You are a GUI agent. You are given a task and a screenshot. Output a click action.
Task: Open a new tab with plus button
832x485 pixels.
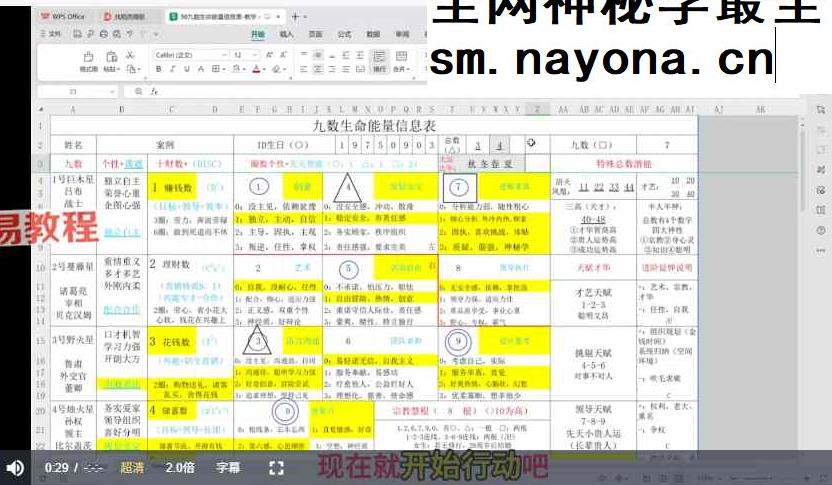[x=296, y=16]
